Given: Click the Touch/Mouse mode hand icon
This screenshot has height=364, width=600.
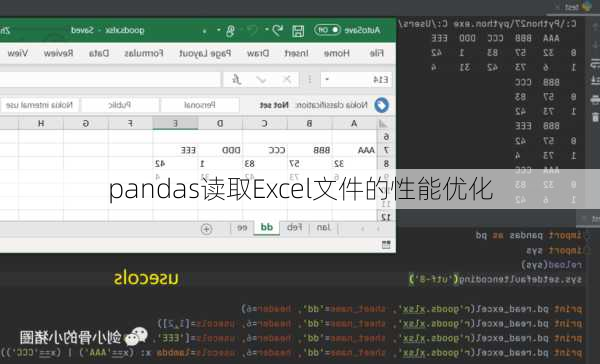Looking at the screenshot, I should [230, 31].
